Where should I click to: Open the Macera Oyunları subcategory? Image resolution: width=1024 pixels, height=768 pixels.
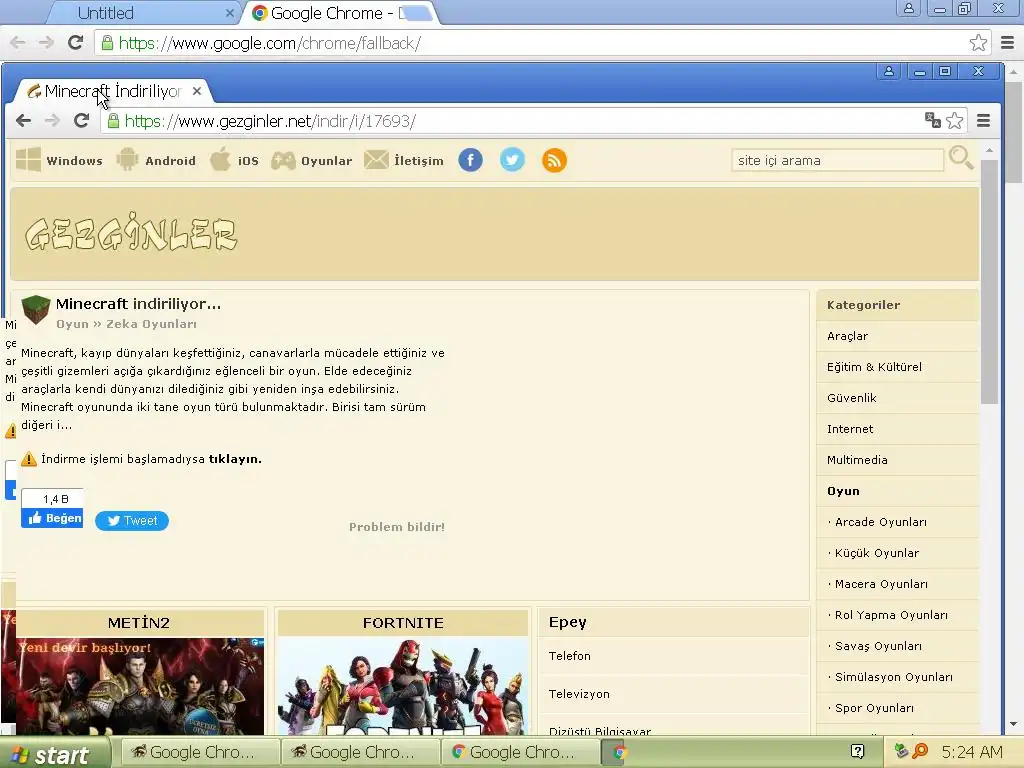[x=881, y=584]
